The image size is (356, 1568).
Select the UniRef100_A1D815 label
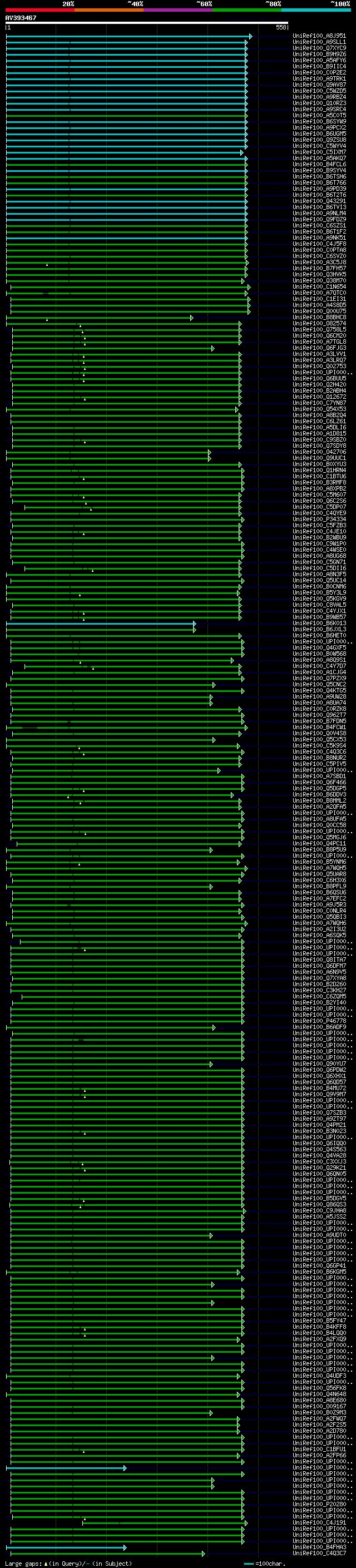click(319, 434)
